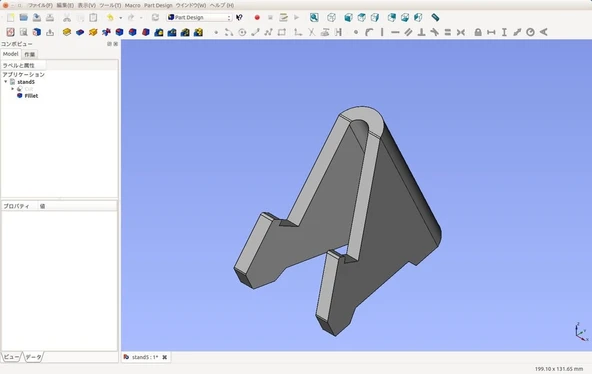Image resolution: width=592 pixels, height=374 pixels.
Task: Open the measure distance ruler tool
Action: pyautogui.click(x=435, y=17)
